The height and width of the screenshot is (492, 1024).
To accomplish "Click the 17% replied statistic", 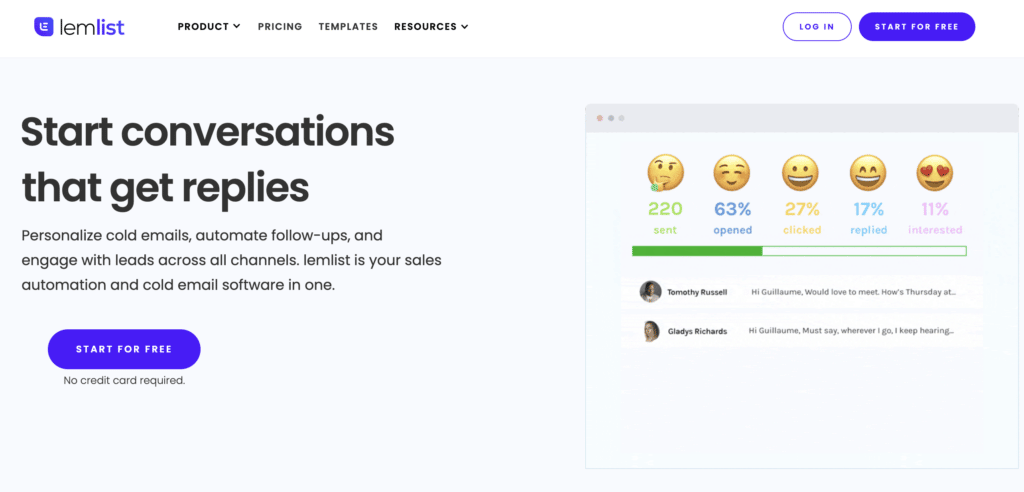I will coord(869,218).
